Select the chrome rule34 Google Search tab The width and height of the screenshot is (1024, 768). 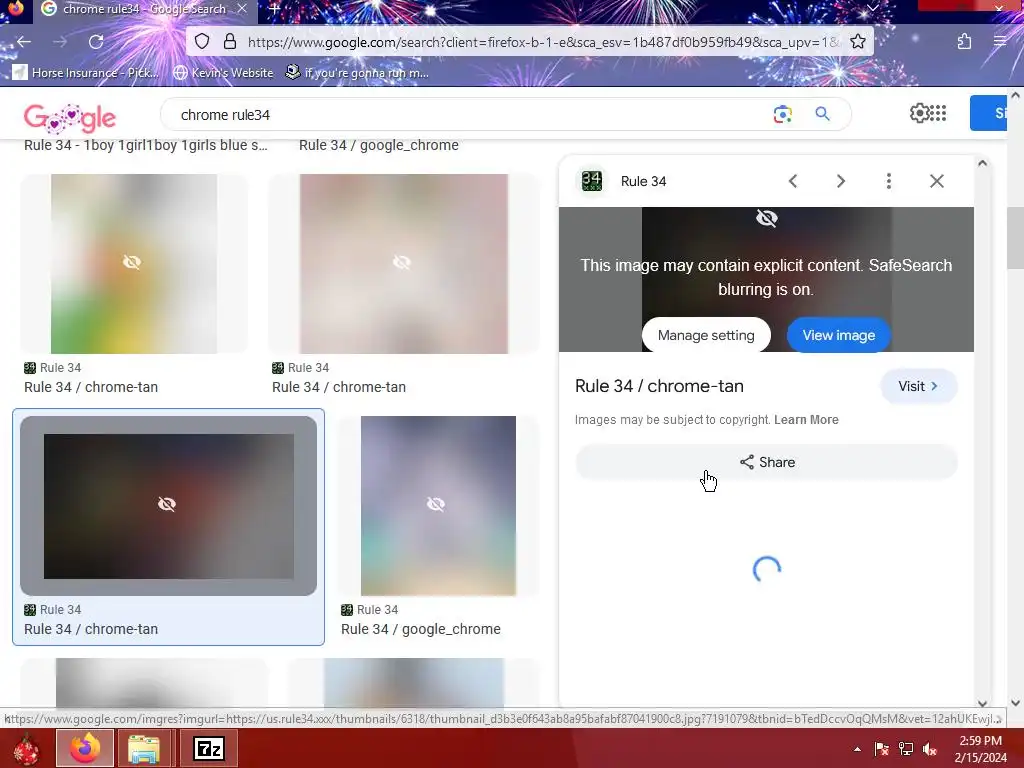click(x=144, y=9)
